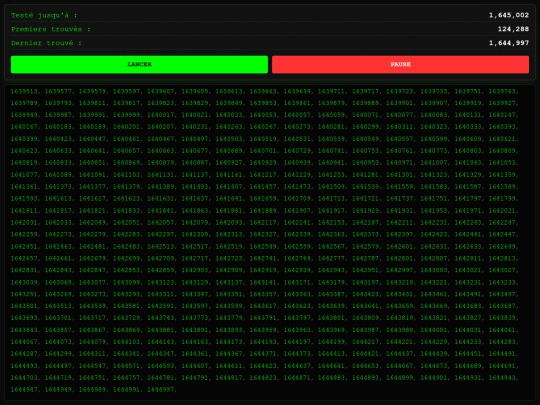Select prime 1643141
The image size is (540, 405).
coord(263,282)
